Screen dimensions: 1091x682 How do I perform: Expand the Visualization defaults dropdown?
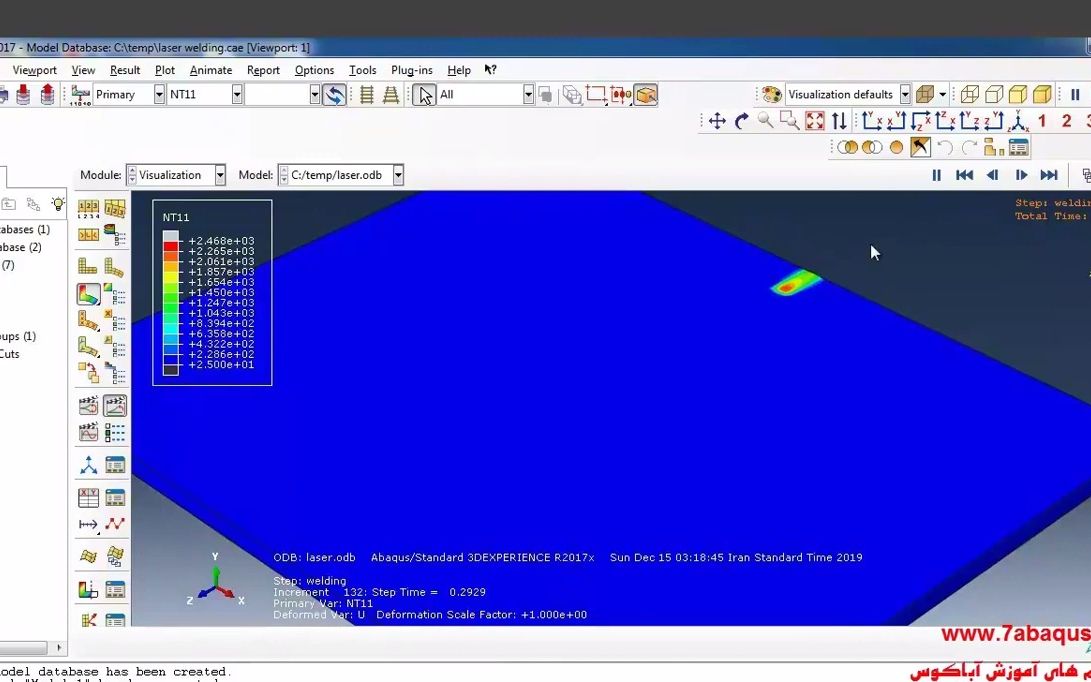(x=904, y=93)
